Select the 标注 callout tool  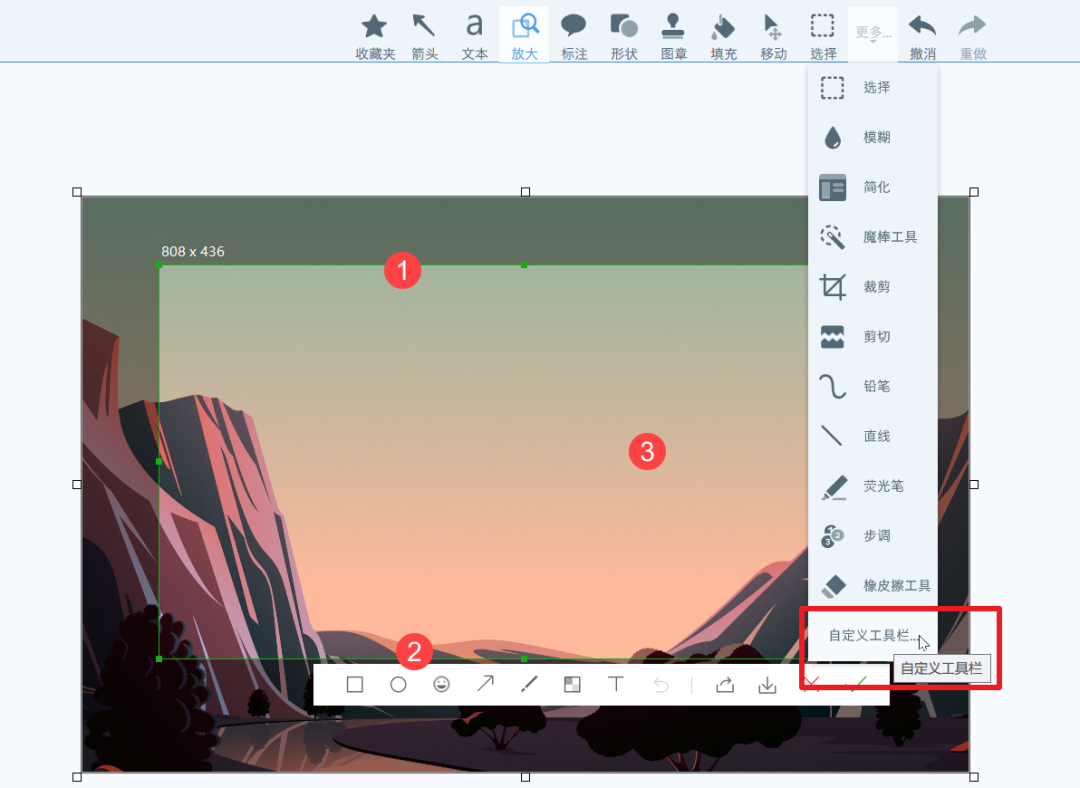pyautogui.click(x=574, y=36)
